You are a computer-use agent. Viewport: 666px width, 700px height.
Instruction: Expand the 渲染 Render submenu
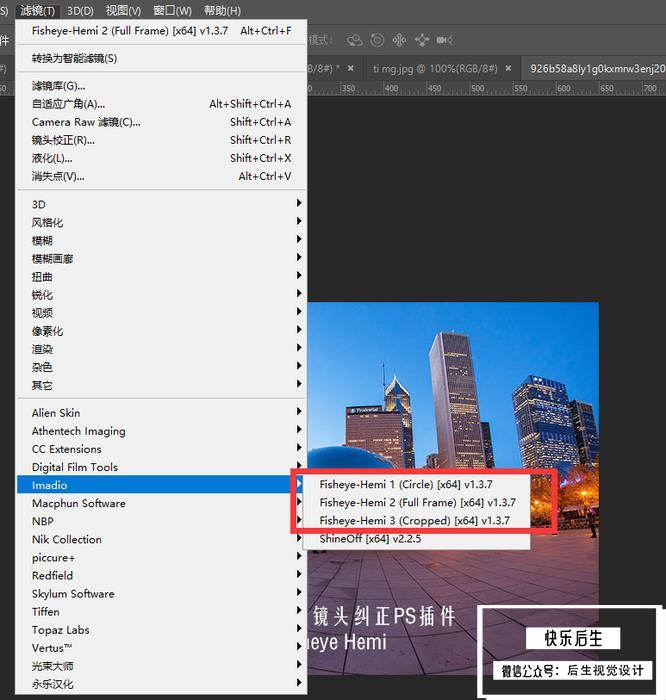click(161, 349)
